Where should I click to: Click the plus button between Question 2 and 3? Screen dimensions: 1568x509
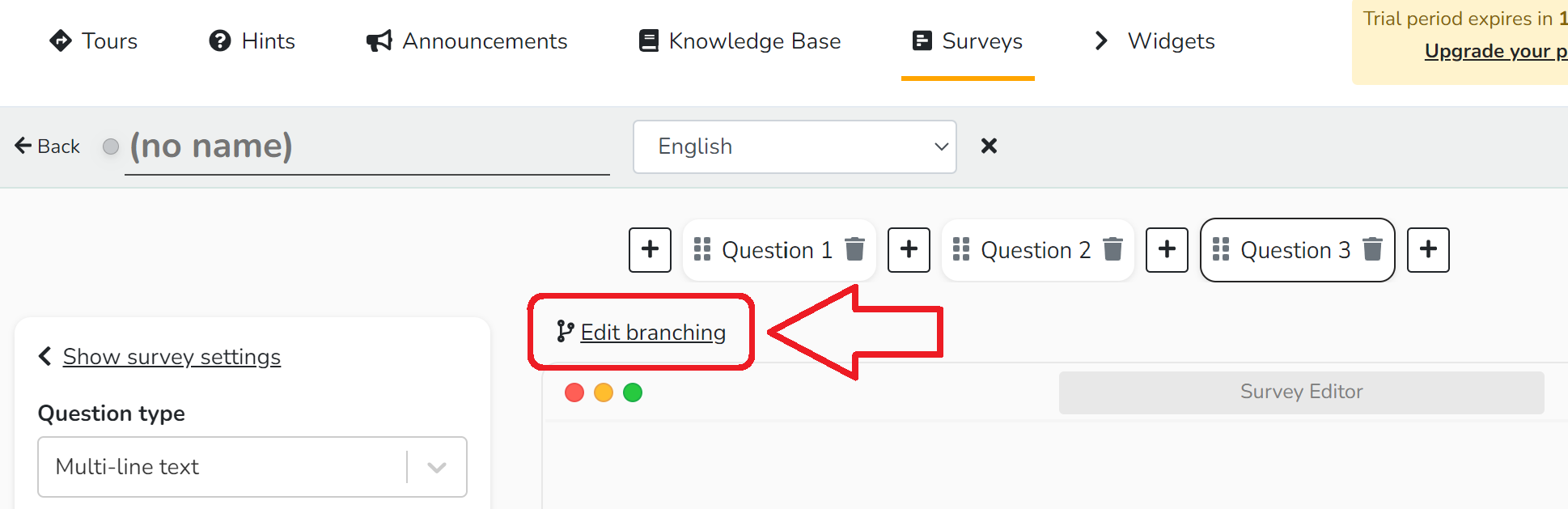[x=1168, y=249]
